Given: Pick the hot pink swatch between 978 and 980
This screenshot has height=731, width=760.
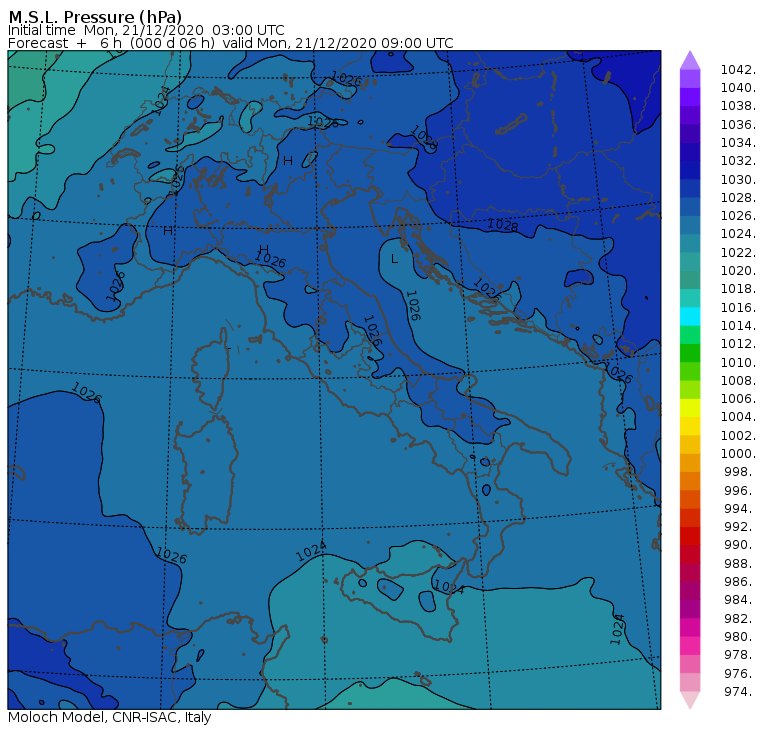Looking at the screenshot, I should click(x=690, y=646).
